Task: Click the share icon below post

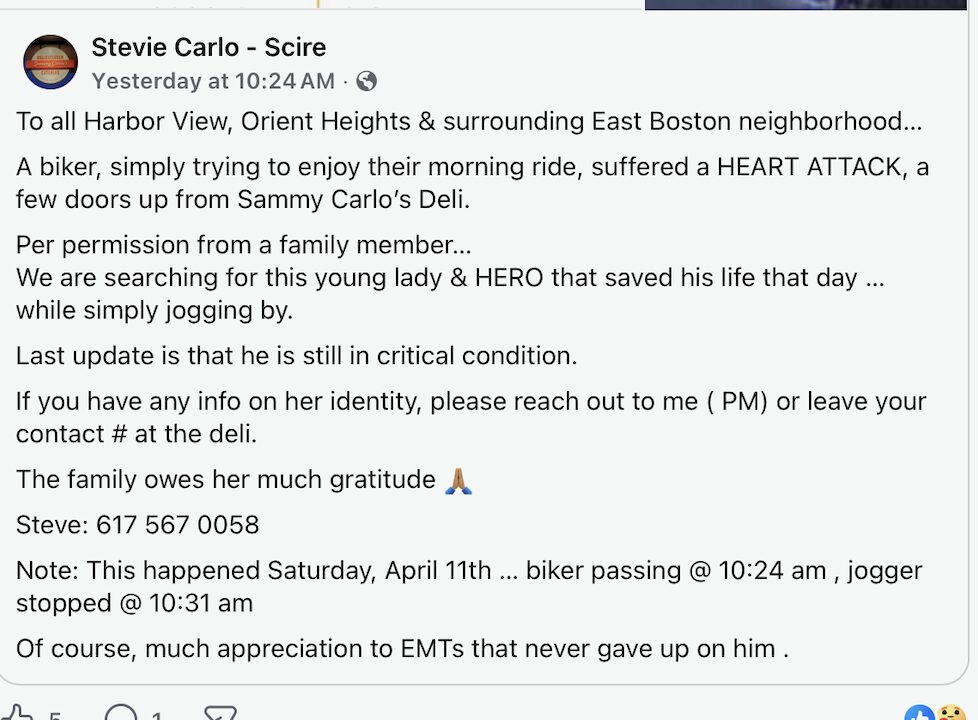Action: (220, 714)
